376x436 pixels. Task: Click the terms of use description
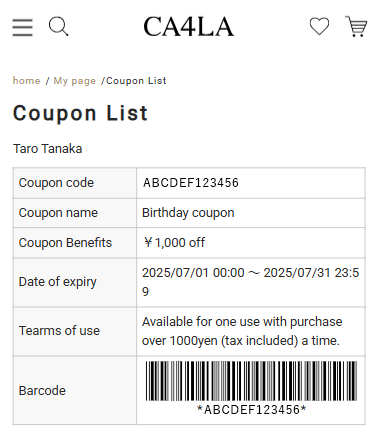click(242, 331)
